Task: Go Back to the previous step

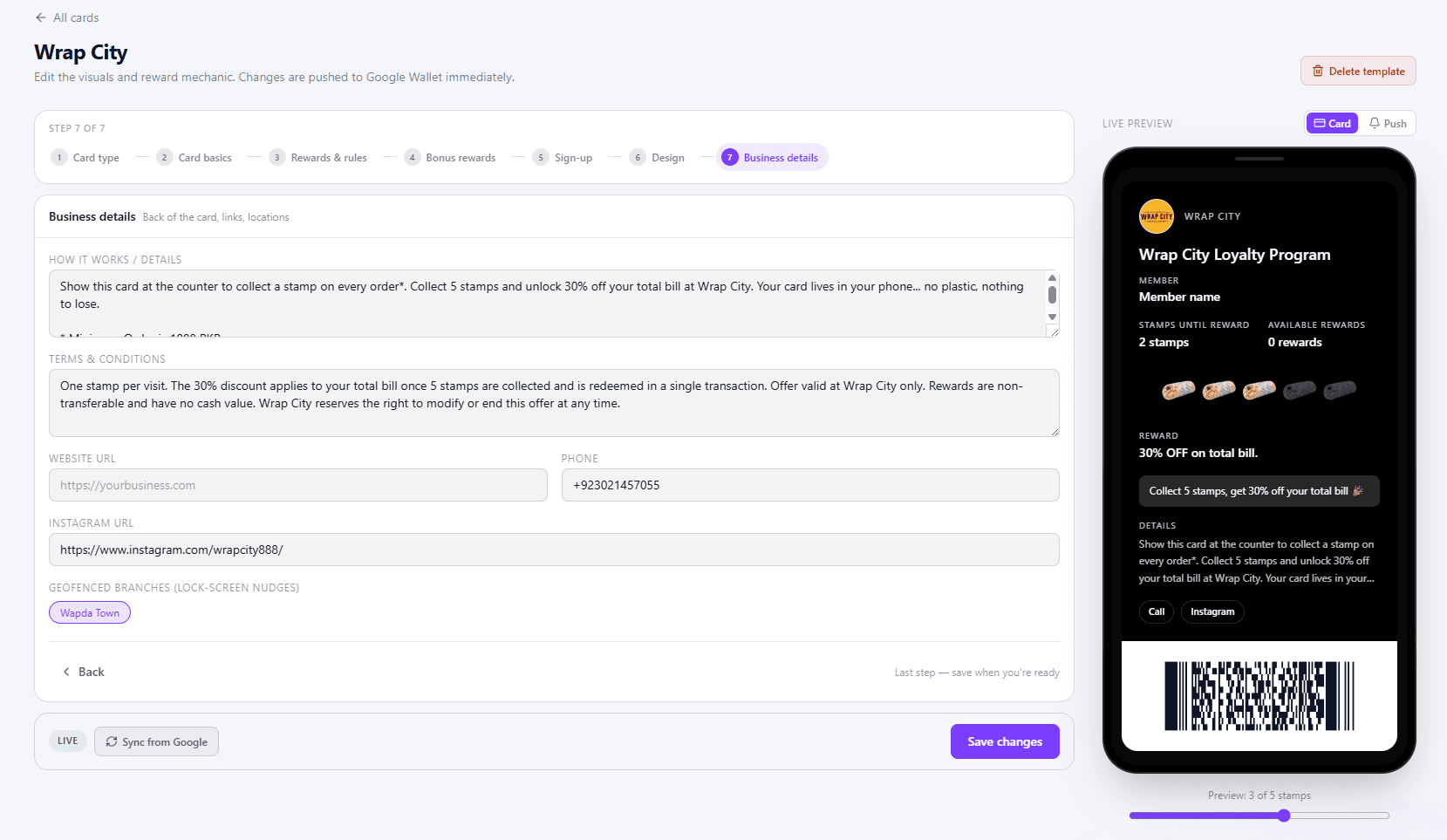Action: [83, 672]
